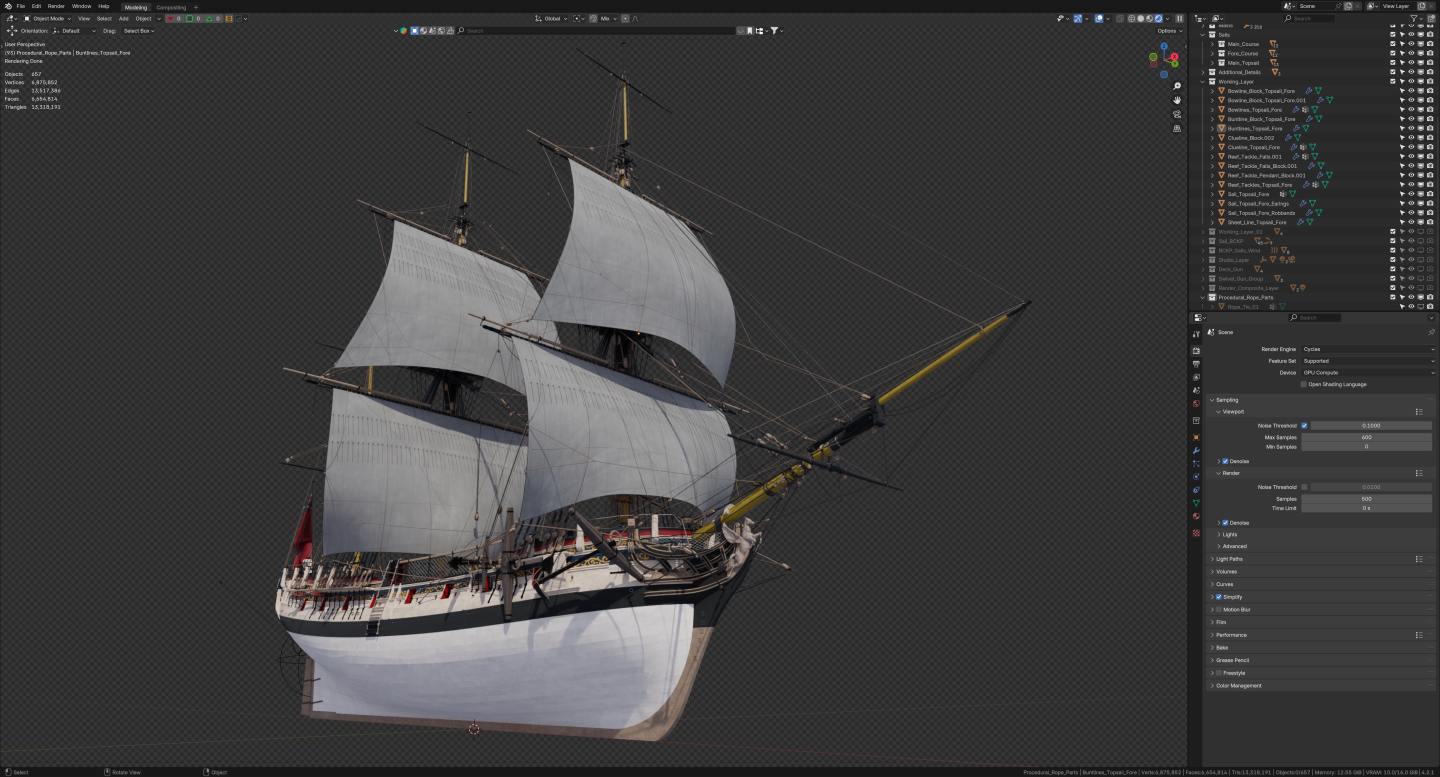This screenshot has height=777, width=1440.
Task: Toggle viewport Noise Threshold checkbox
Action: coord(1304,425)
